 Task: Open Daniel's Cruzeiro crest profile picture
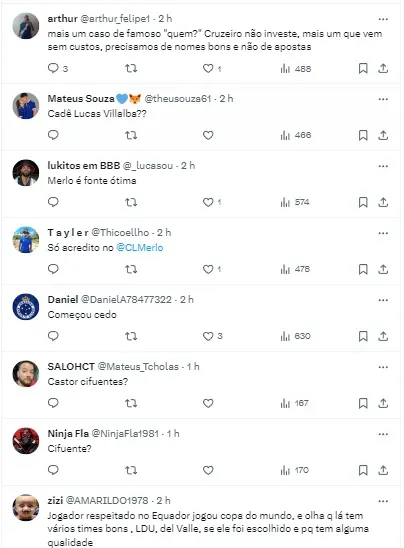(x=26, y=307)
